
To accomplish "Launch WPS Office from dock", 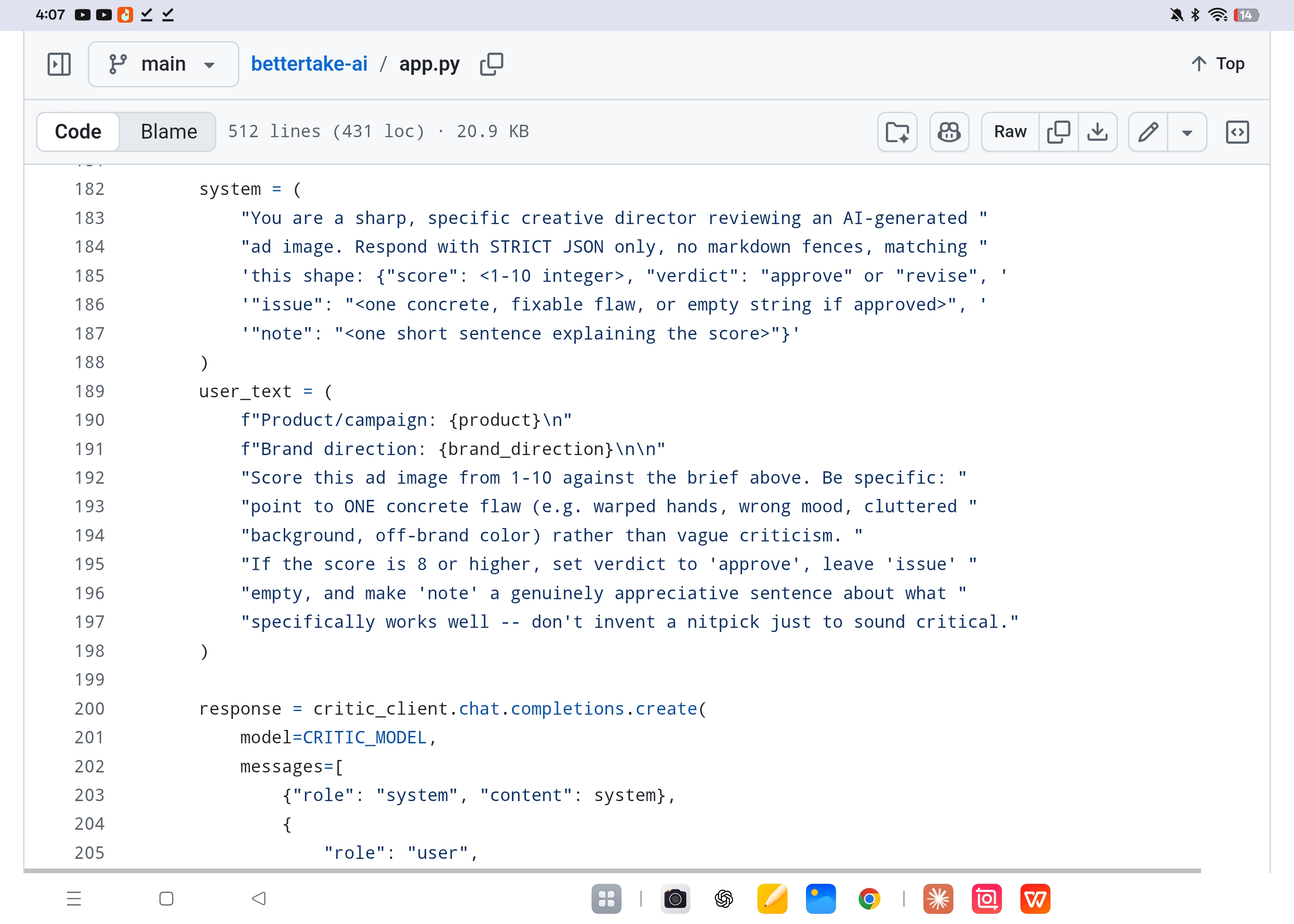I will pos(1035,899).
